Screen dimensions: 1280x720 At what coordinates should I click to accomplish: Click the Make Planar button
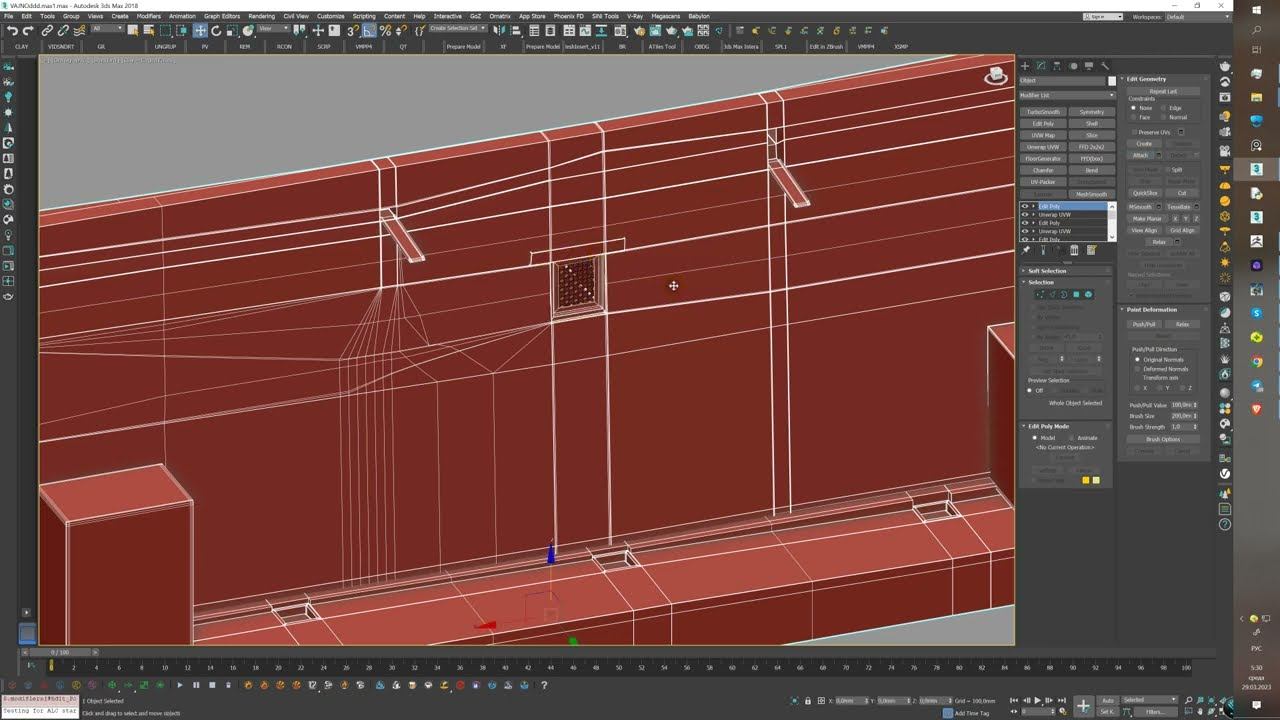tap(1147, 219)
